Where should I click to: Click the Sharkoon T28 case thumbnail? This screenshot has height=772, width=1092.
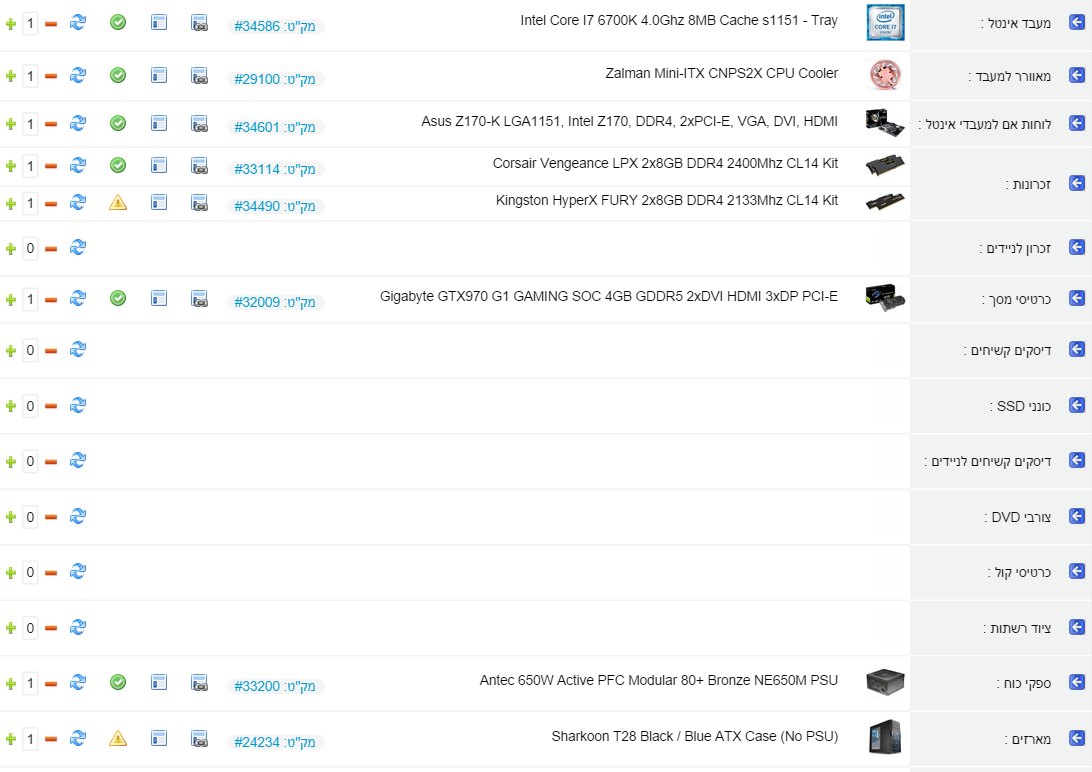pos(885,737)
